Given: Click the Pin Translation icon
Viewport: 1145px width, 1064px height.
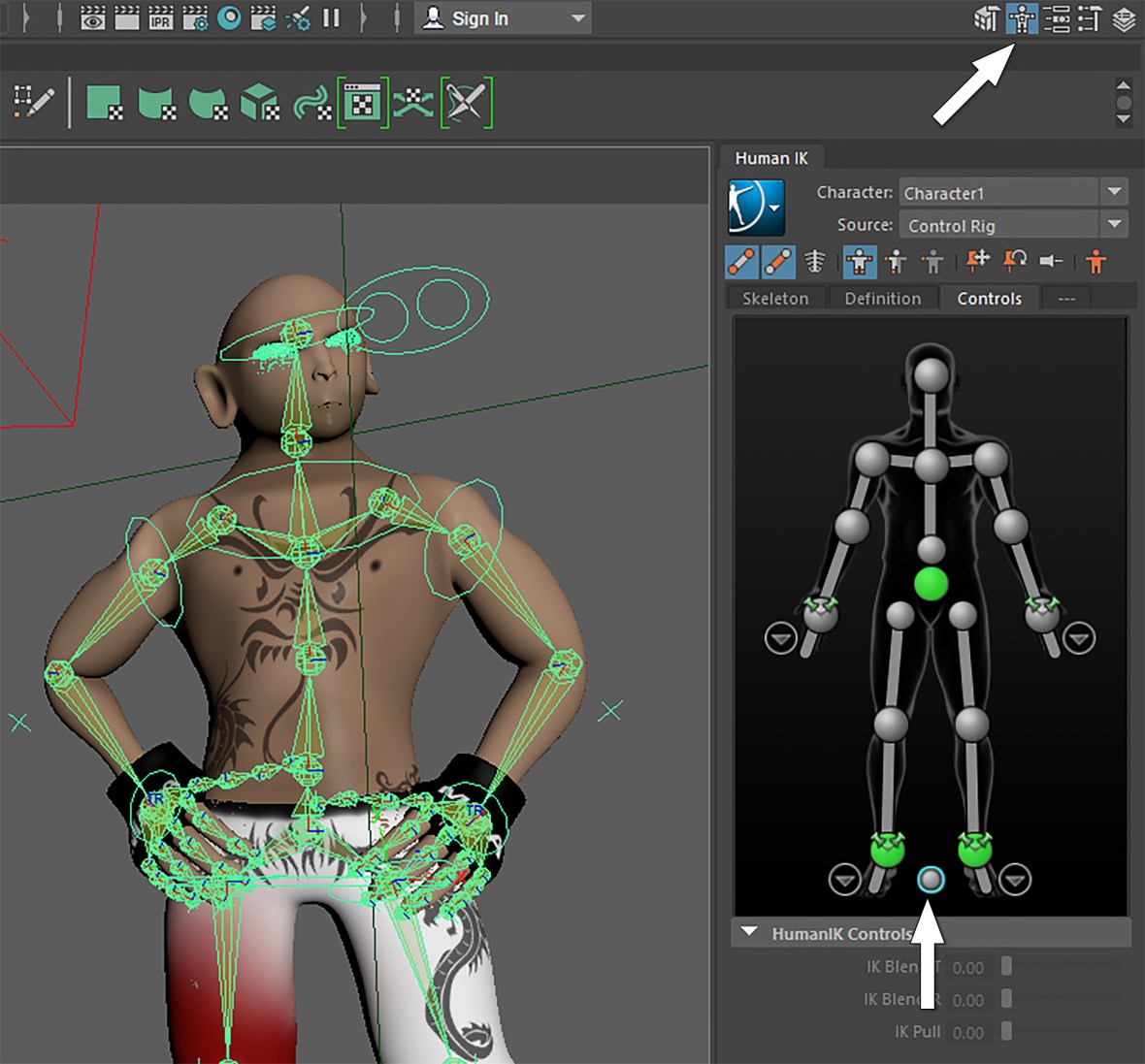Looking at the screenshot, I should tap(977, 261).
